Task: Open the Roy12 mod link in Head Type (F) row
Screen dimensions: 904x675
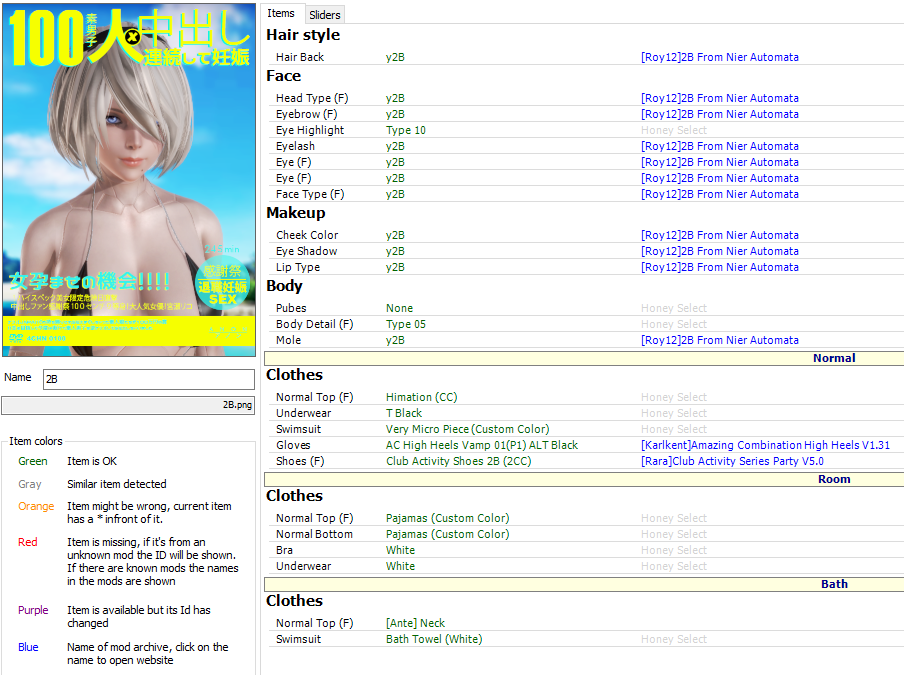Action: pos(720,98)
